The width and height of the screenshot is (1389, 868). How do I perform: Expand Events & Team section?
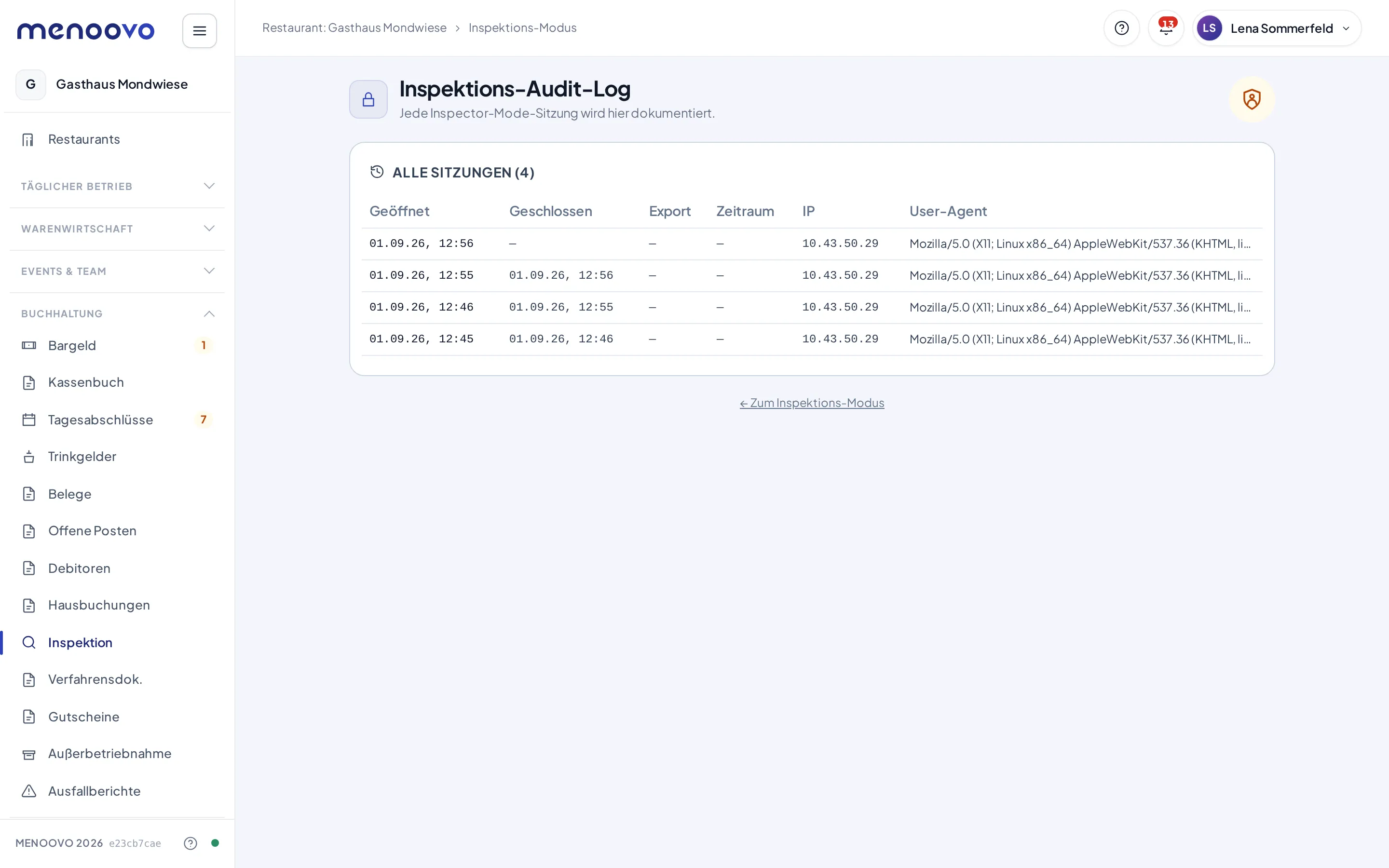[117, 271]
